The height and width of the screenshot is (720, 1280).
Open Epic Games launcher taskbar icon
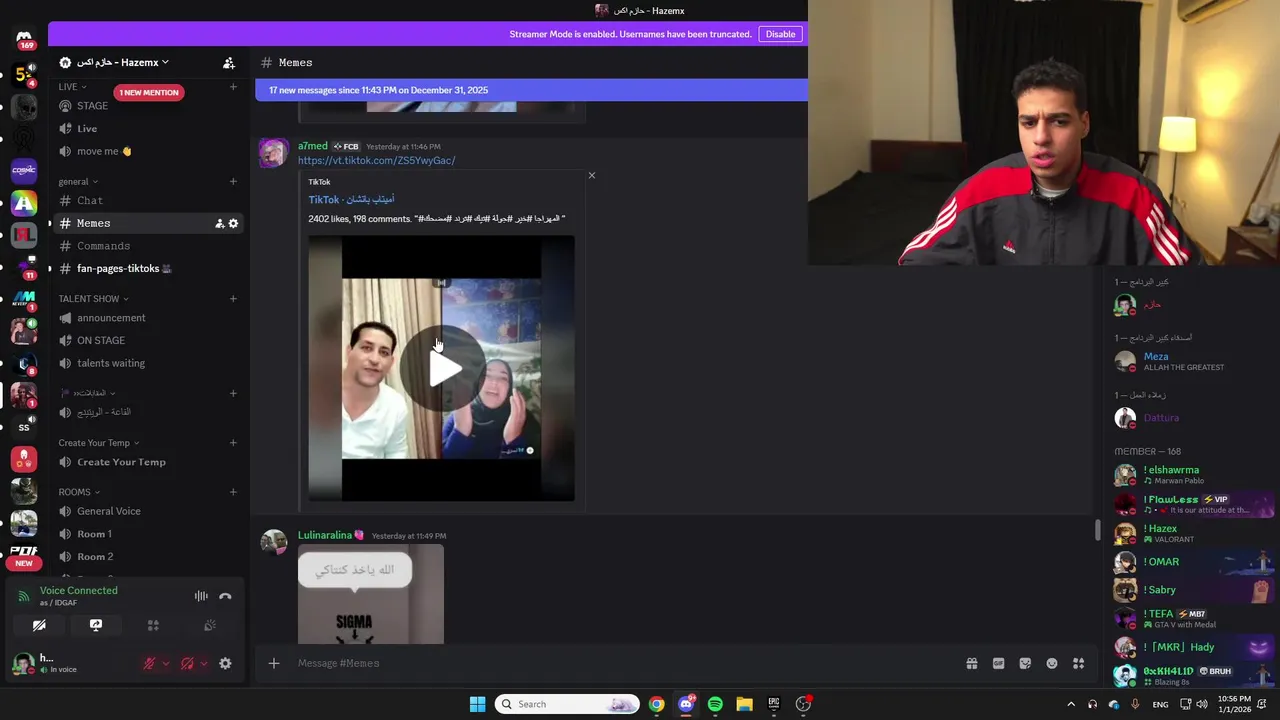pos(773,704)
